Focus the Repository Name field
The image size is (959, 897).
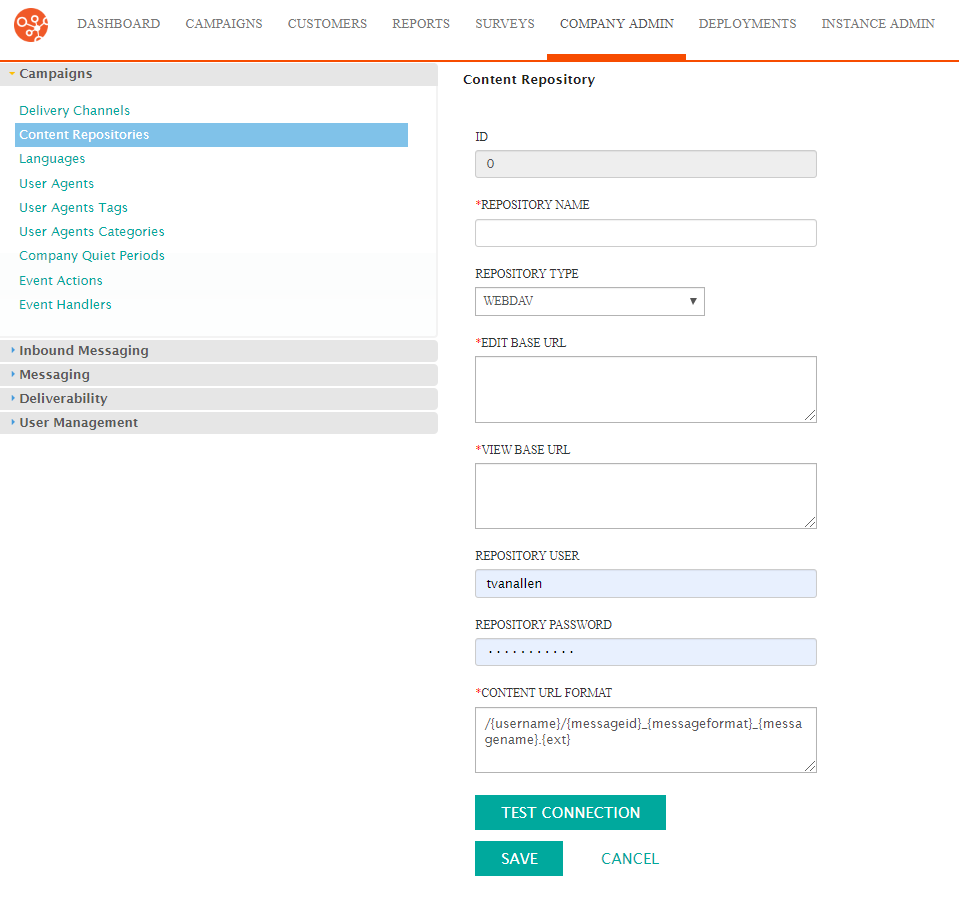(645, 233)
